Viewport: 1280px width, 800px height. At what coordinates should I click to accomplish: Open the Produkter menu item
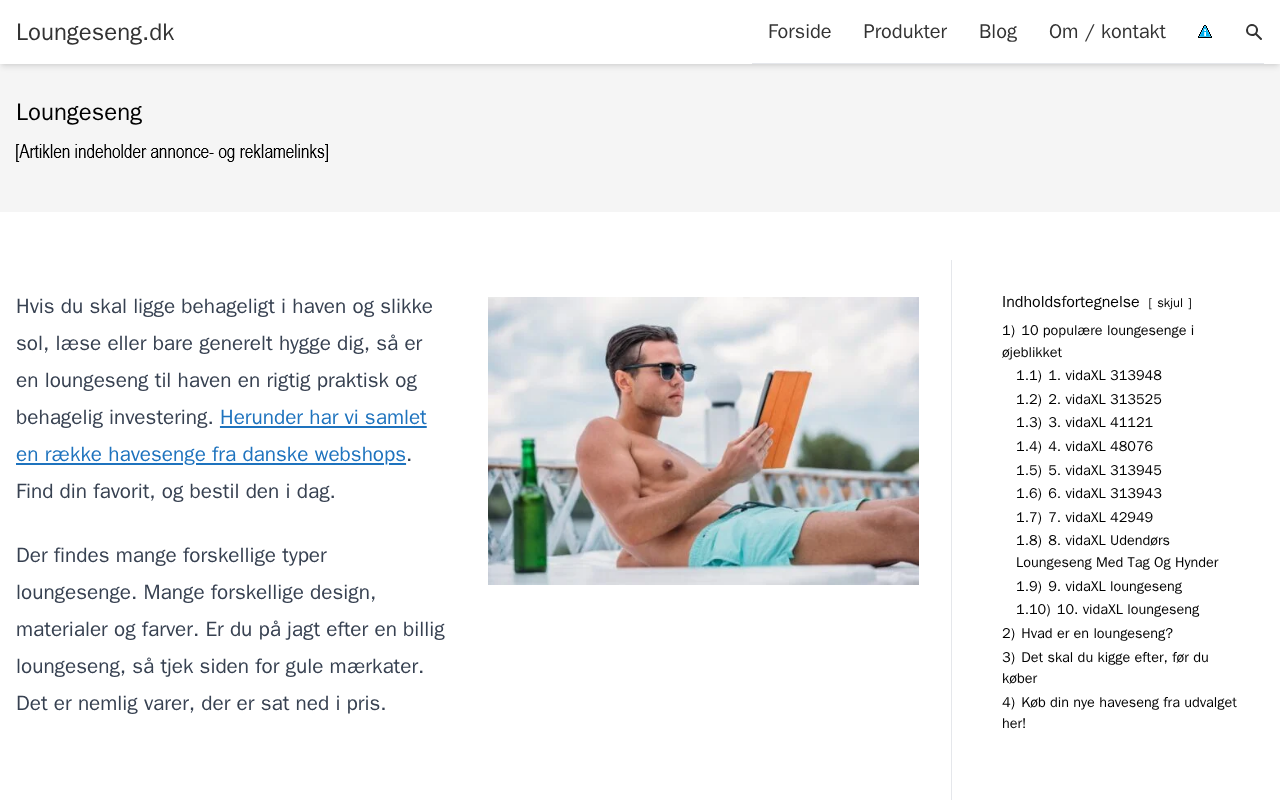905,32
